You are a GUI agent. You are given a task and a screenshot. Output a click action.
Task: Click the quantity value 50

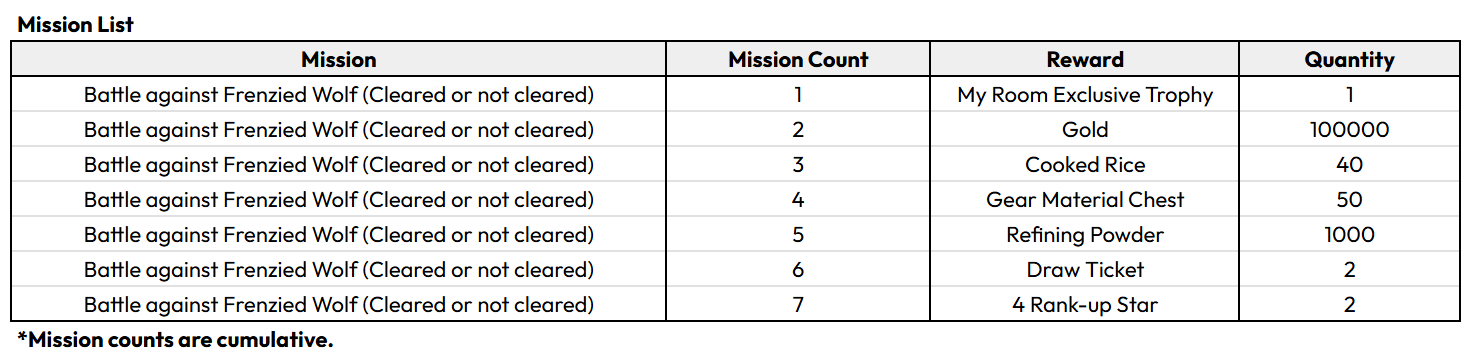1349,200
